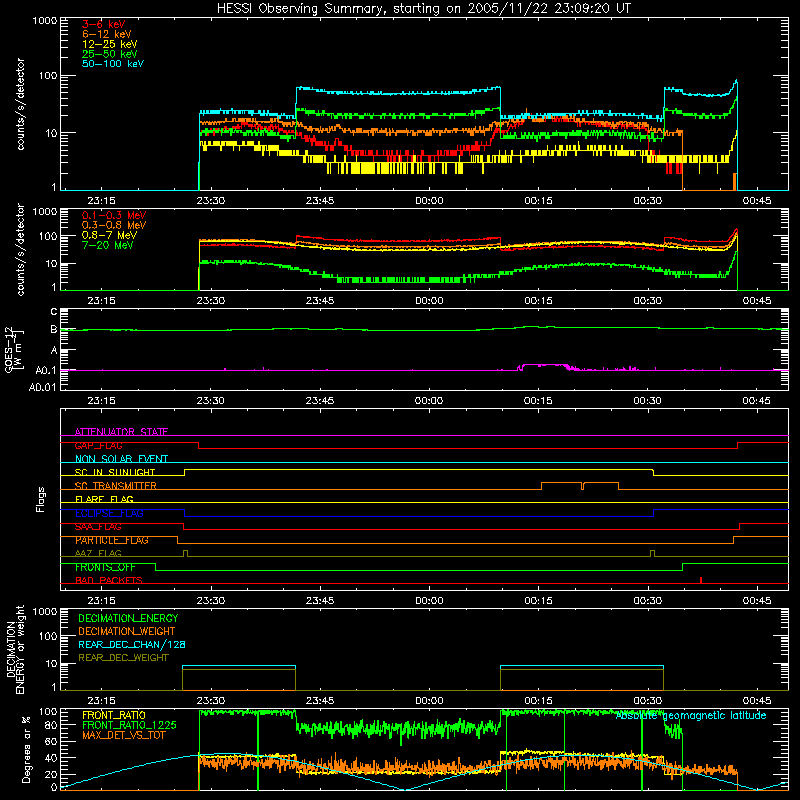This screenshot has height=800, width=800.
Task: Select the yellow '12-25 keV' legend label
Action: tap(109, 44)
